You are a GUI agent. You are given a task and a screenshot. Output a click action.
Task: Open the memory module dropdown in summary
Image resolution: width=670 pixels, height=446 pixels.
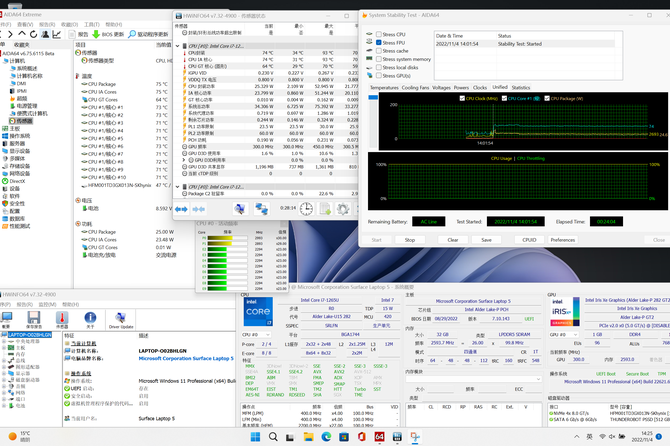click(x=473, y=379)
